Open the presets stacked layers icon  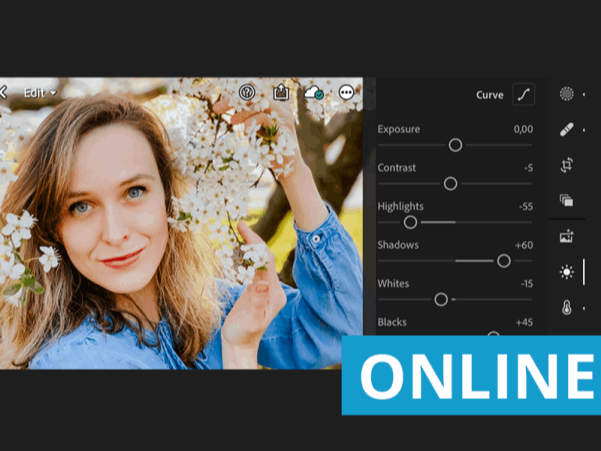pyautogui.click(x=567, y=200)
